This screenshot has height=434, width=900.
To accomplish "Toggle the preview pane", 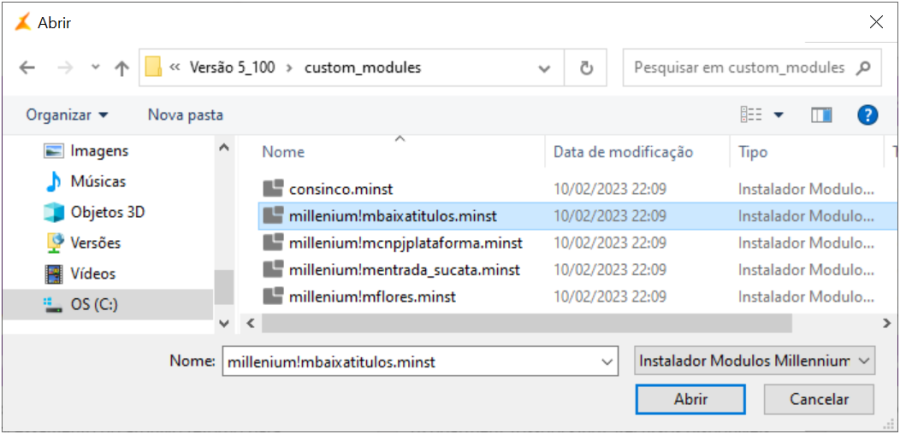I will (821, 115).
